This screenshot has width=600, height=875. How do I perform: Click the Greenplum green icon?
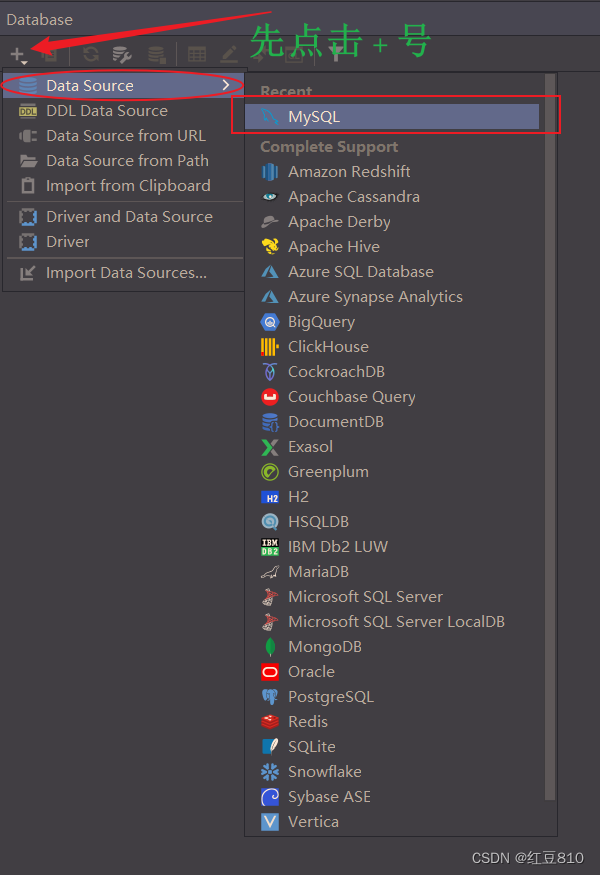(x=270, y=472)
